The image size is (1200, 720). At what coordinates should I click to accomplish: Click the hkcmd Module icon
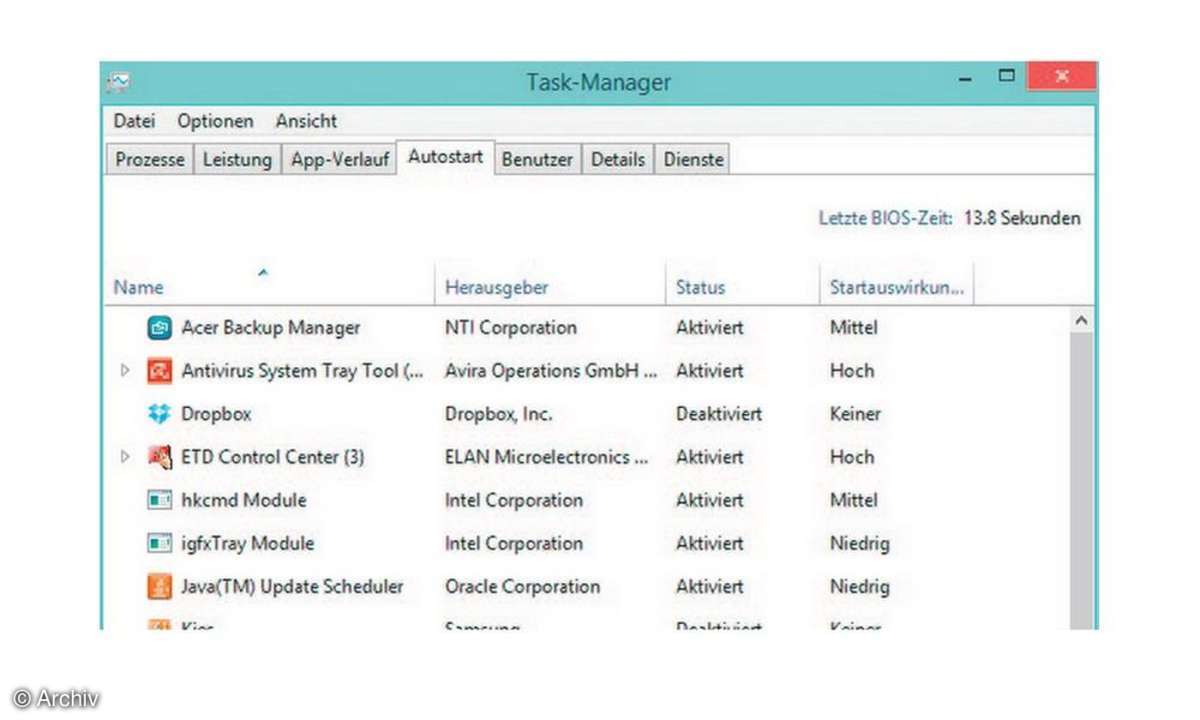[x=159, y=500]
